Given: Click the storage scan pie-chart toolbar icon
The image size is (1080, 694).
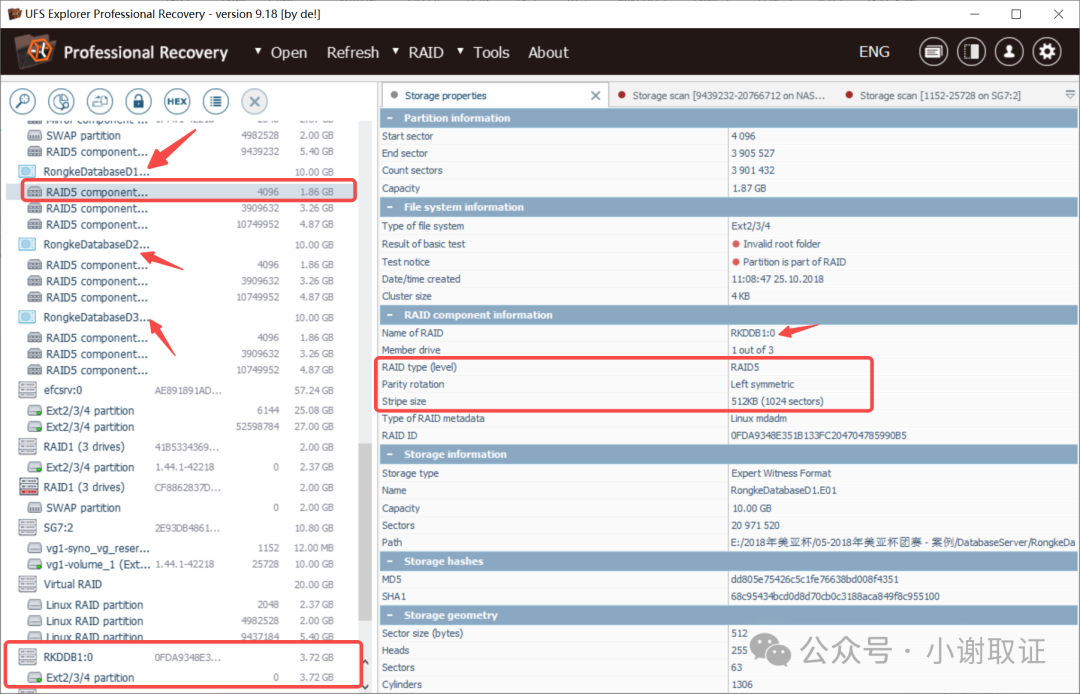Looking at the screenshot, I should [61, 102].
